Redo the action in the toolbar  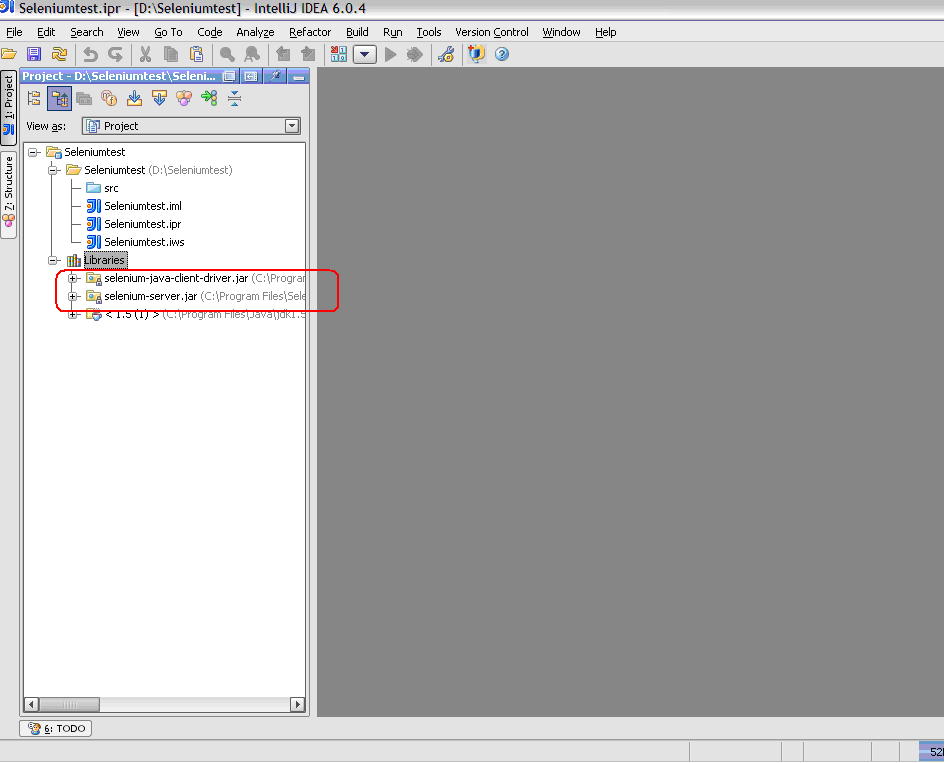point(115,54)
